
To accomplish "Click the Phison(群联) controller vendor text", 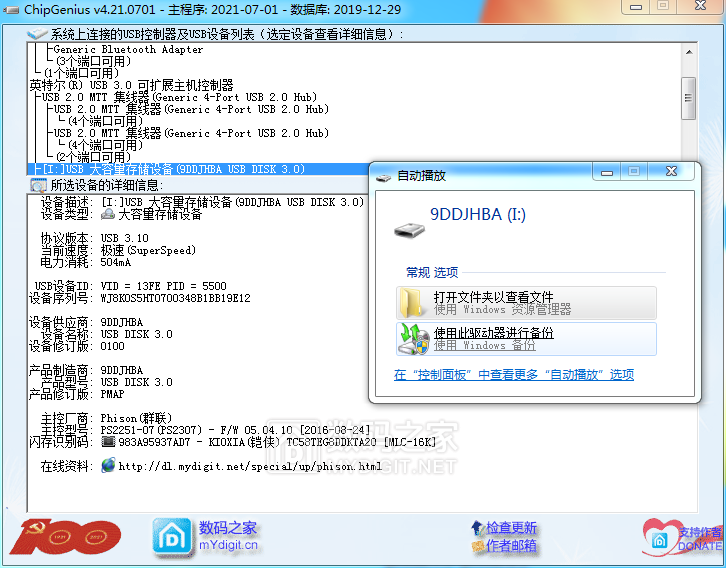I will tap(137, 418).
